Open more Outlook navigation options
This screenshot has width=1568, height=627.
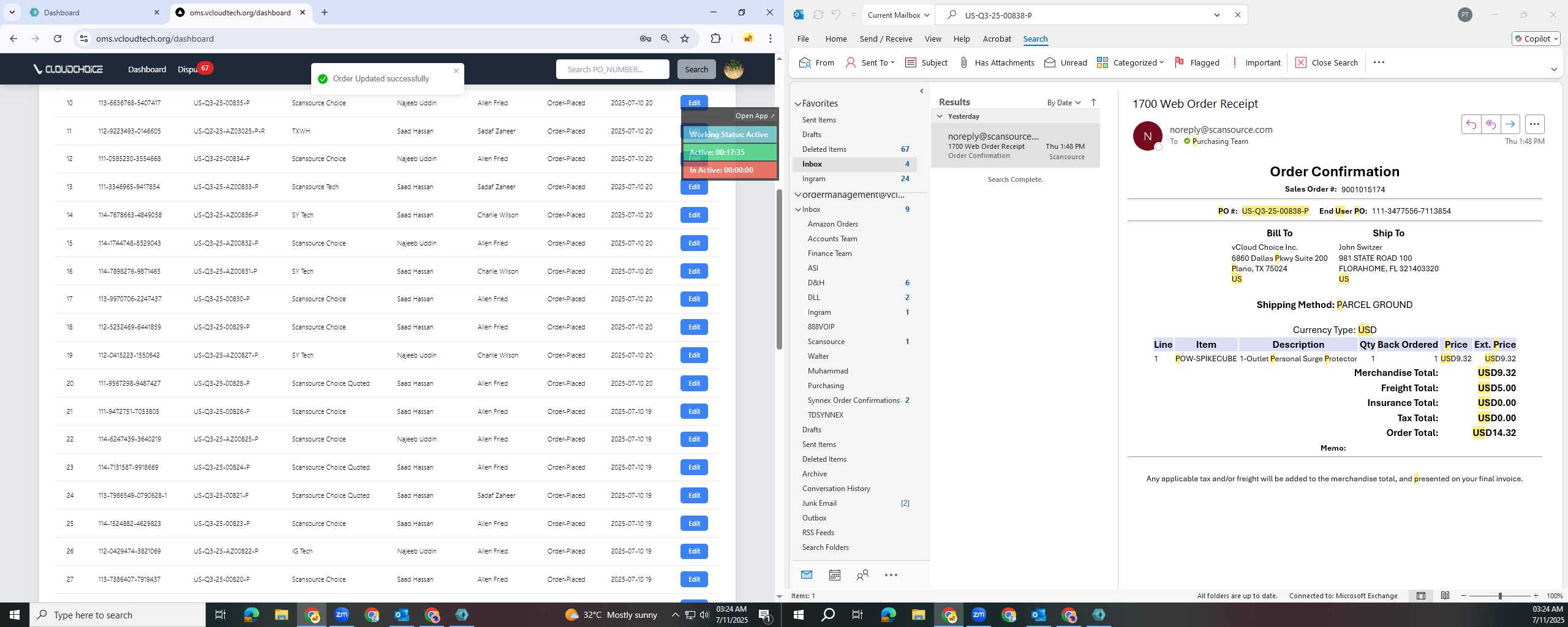(x=891, y=574)
